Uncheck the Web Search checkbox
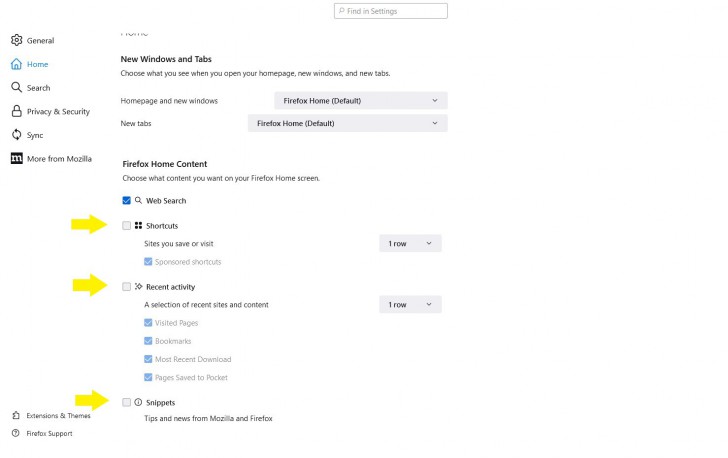Viewport: 728px width, 458px height. (126, 201)
